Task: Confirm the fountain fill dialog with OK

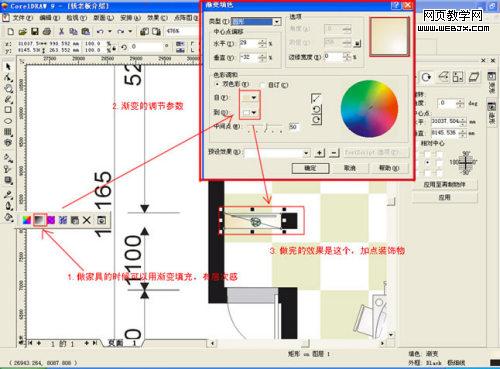Action: pos(311,168)
